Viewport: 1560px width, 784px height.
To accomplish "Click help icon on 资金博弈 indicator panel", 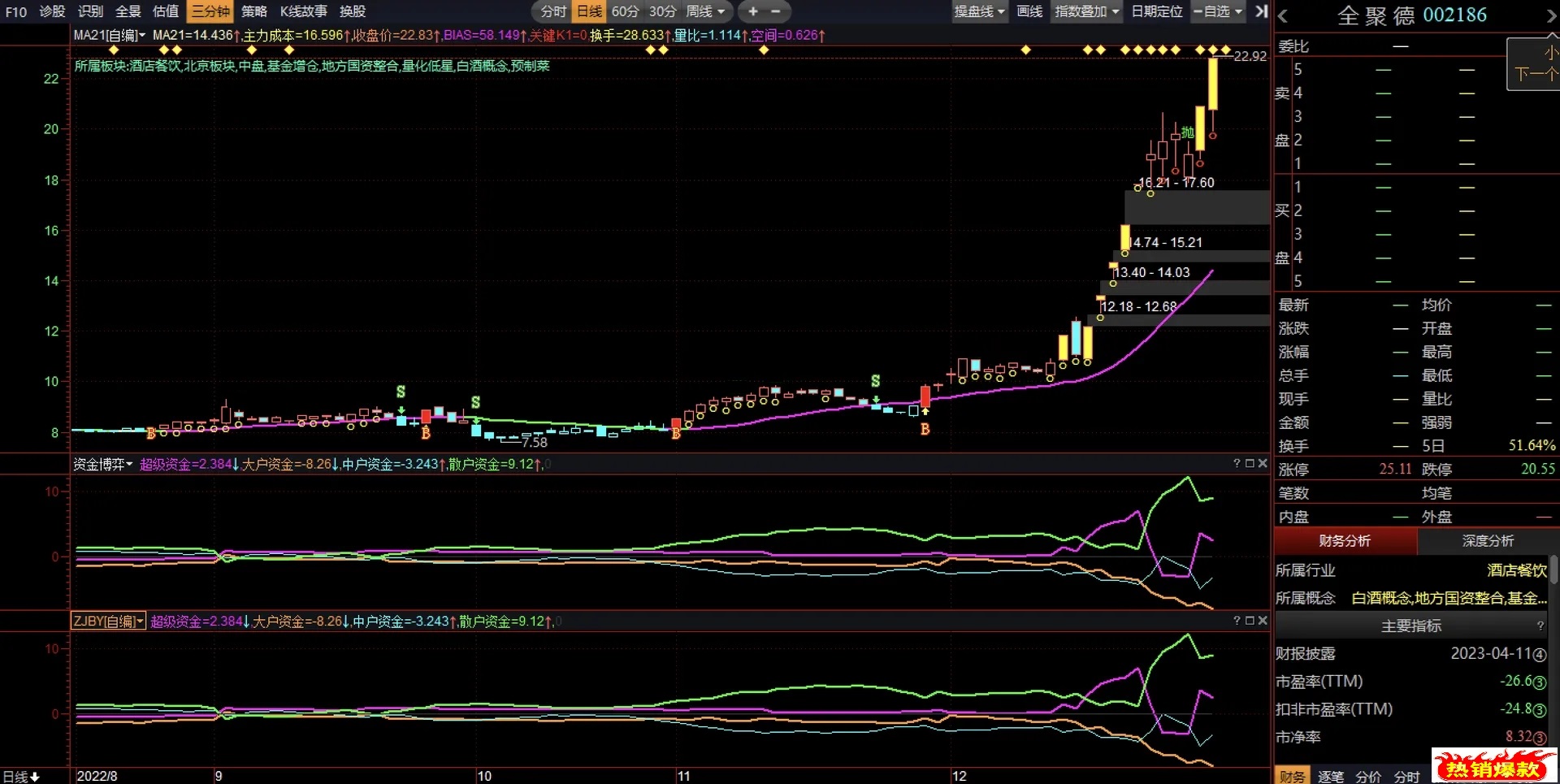I will (x=1237, y=463).
